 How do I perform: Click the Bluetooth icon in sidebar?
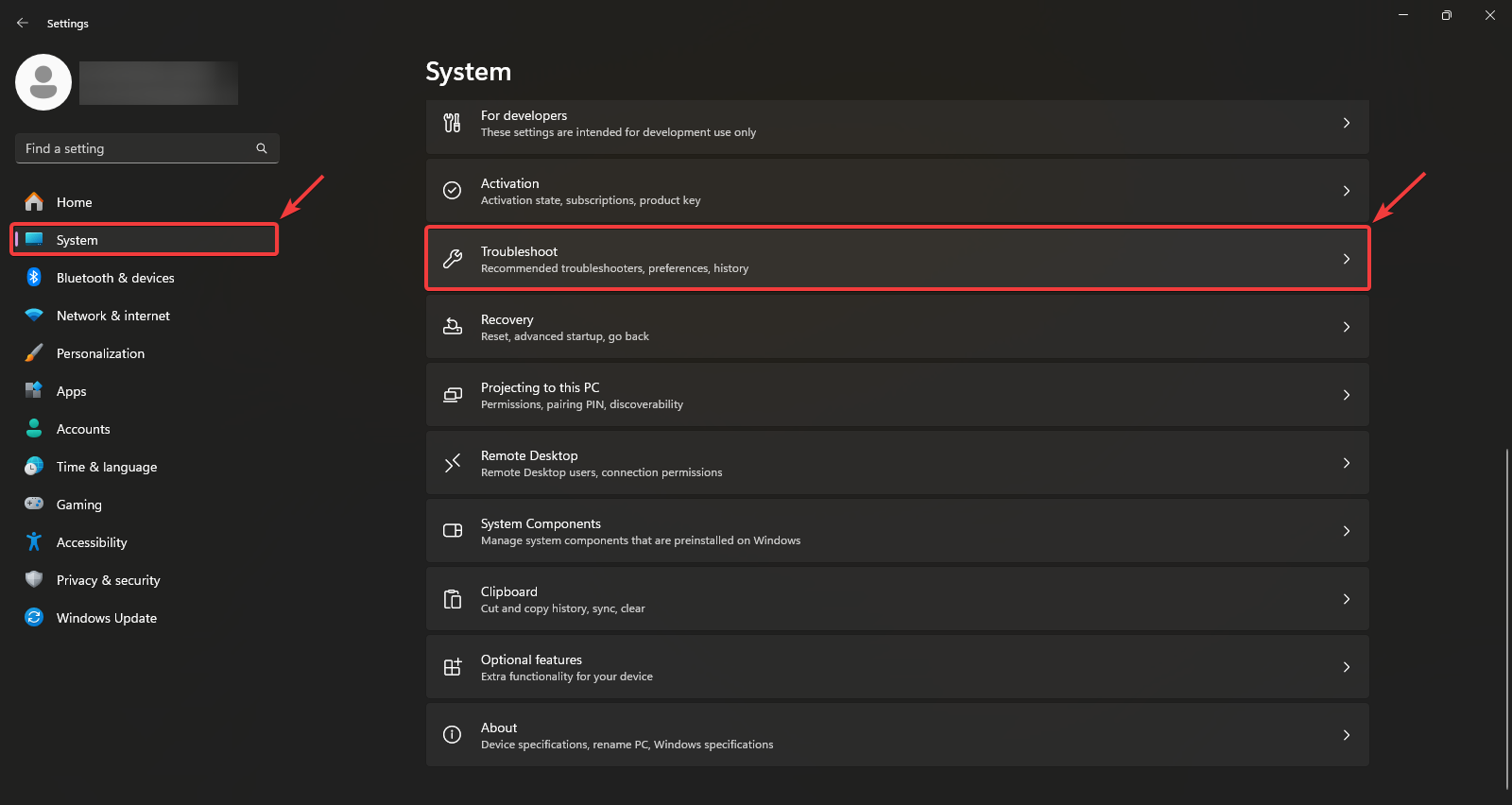coord(34,278)
